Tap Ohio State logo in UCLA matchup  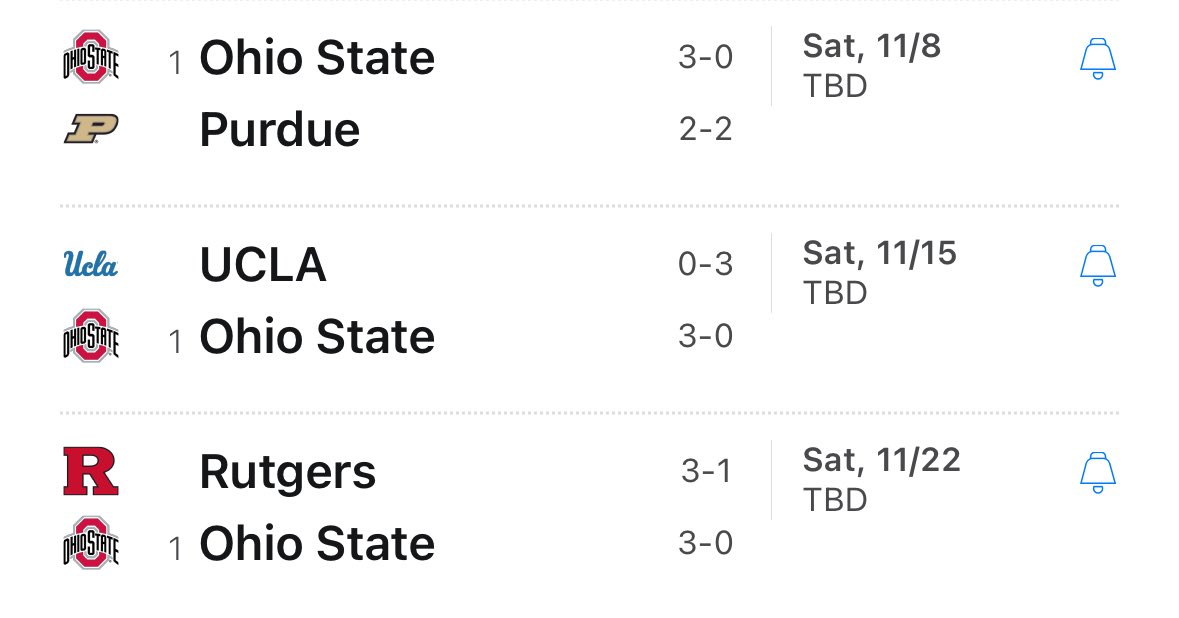click(91, 336)
